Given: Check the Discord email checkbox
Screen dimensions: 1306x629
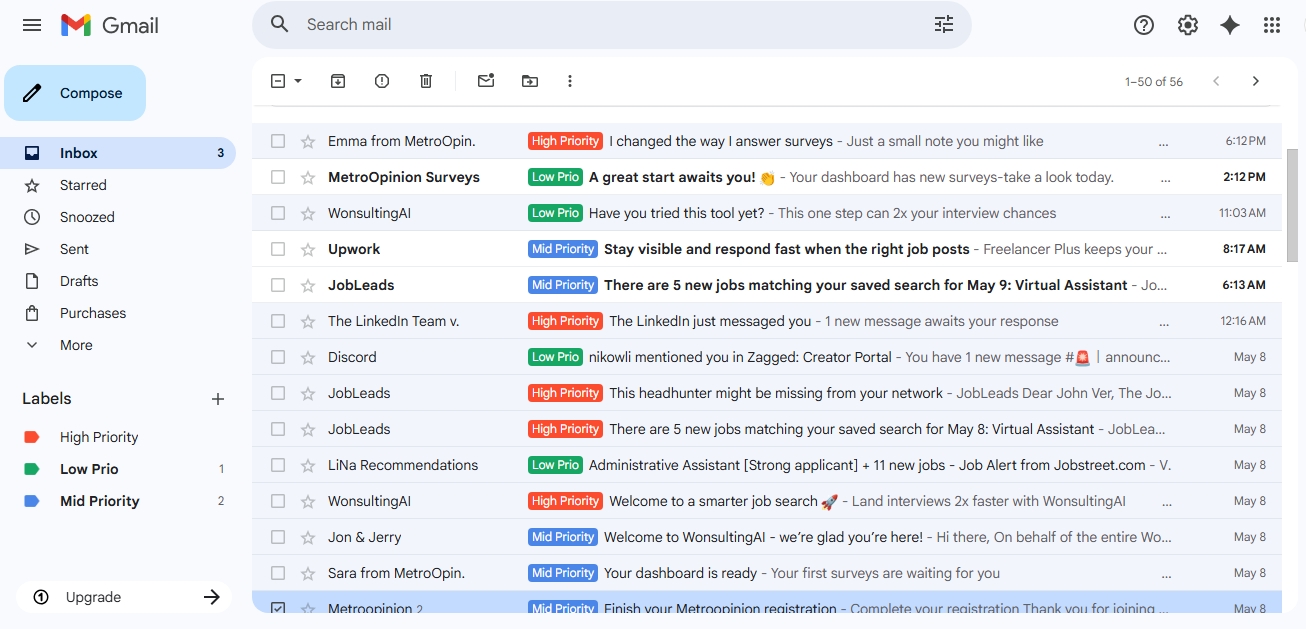Looking at the screenshot, I should tap(278, 357).
